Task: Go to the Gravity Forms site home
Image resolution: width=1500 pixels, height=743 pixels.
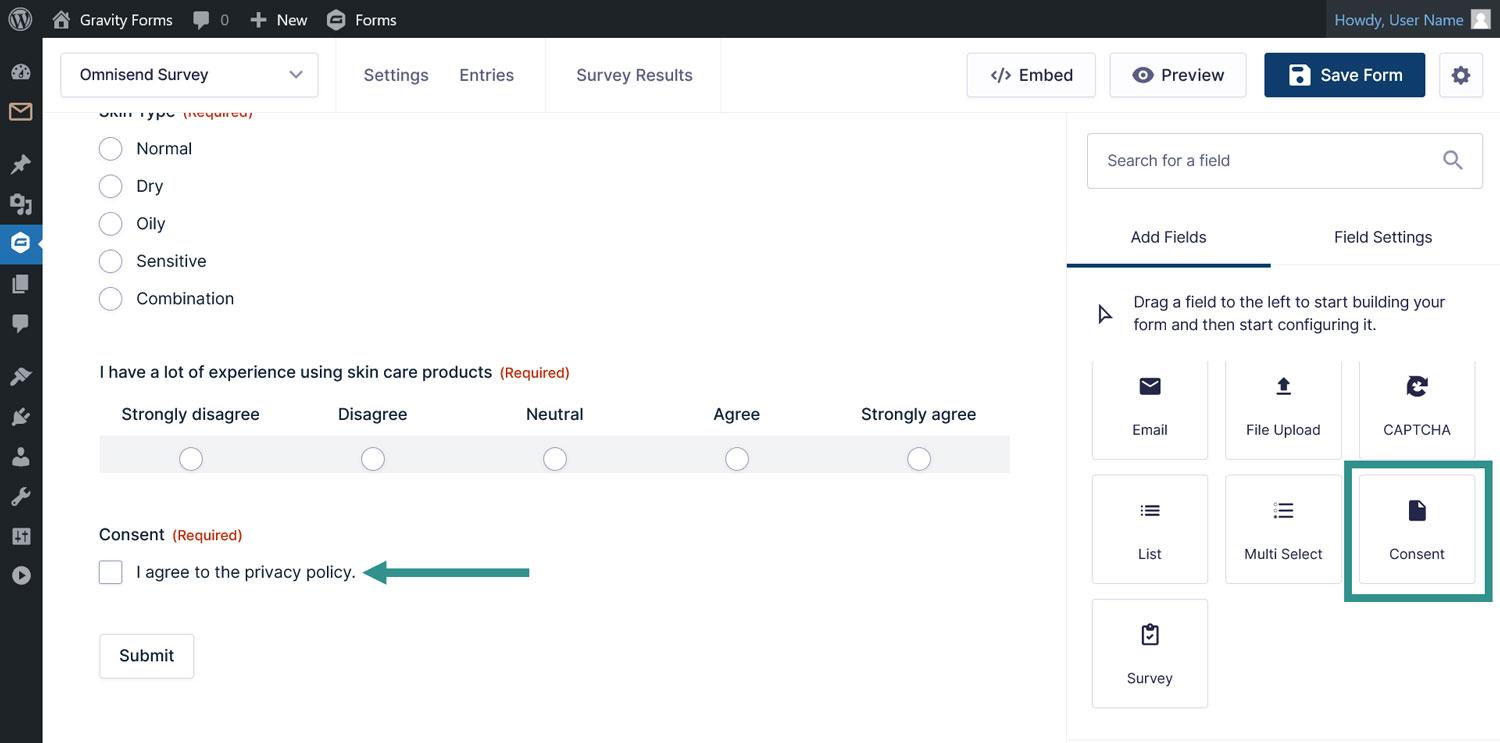Action: 112,19
